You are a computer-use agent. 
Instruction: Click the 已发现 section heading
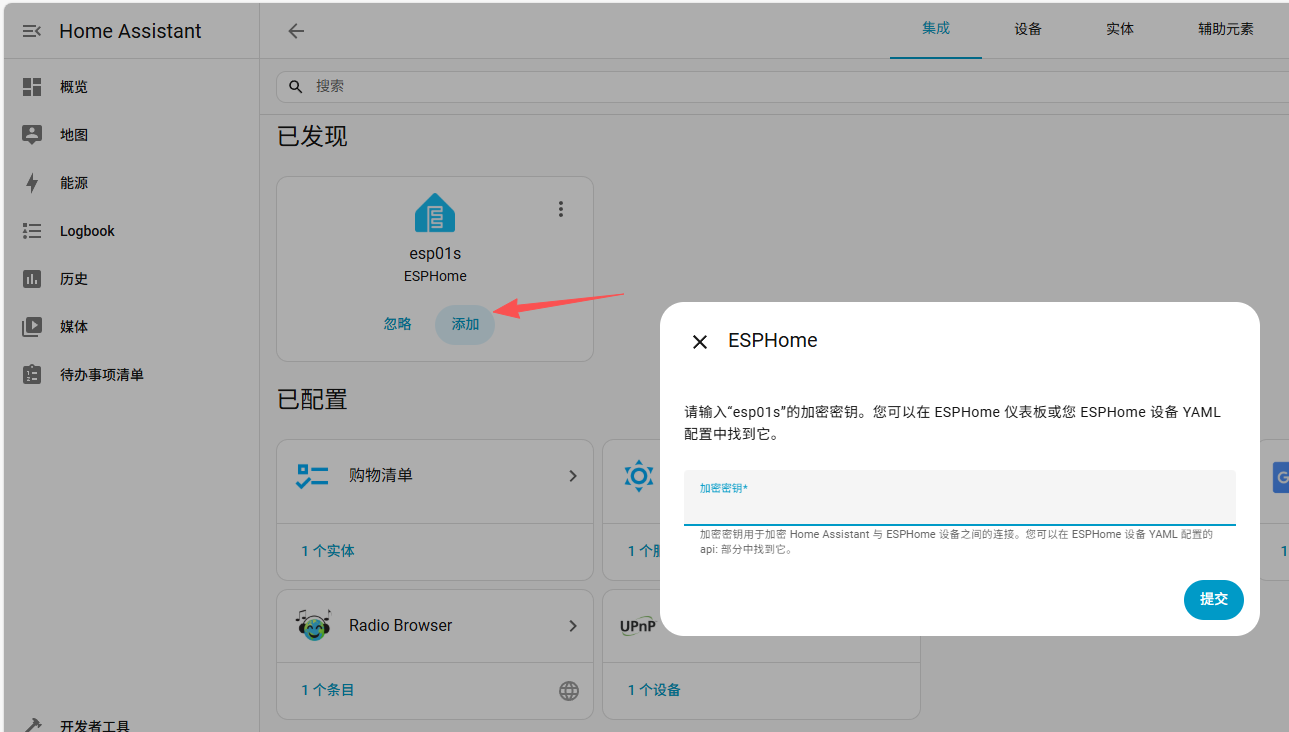[x=312, y=136]
